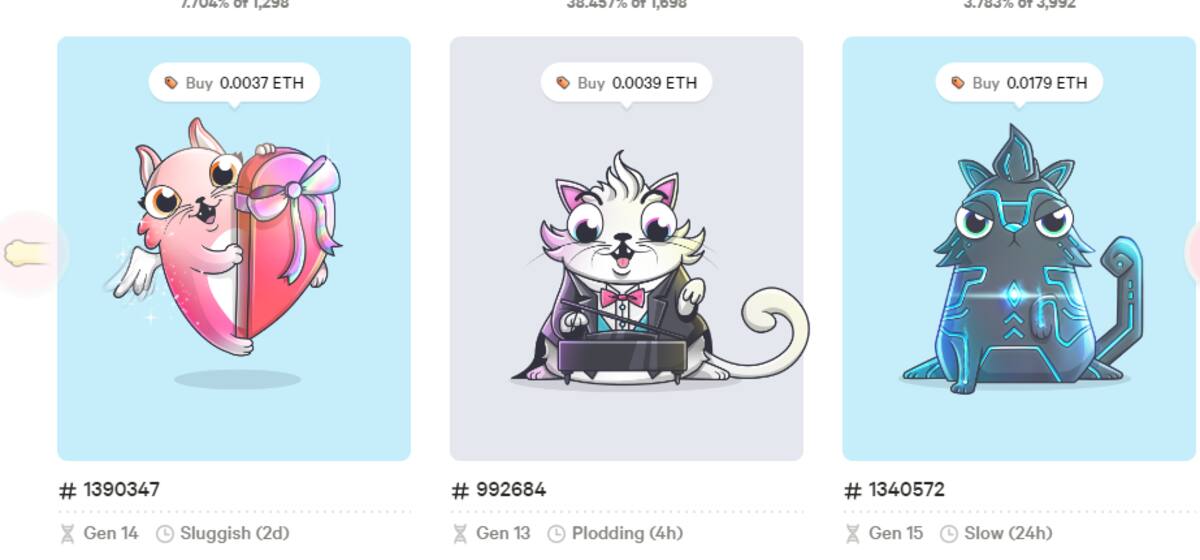Open kitty number 1340572 link
Viewport: 1200px width, 560px height.
tap(895, 490)
